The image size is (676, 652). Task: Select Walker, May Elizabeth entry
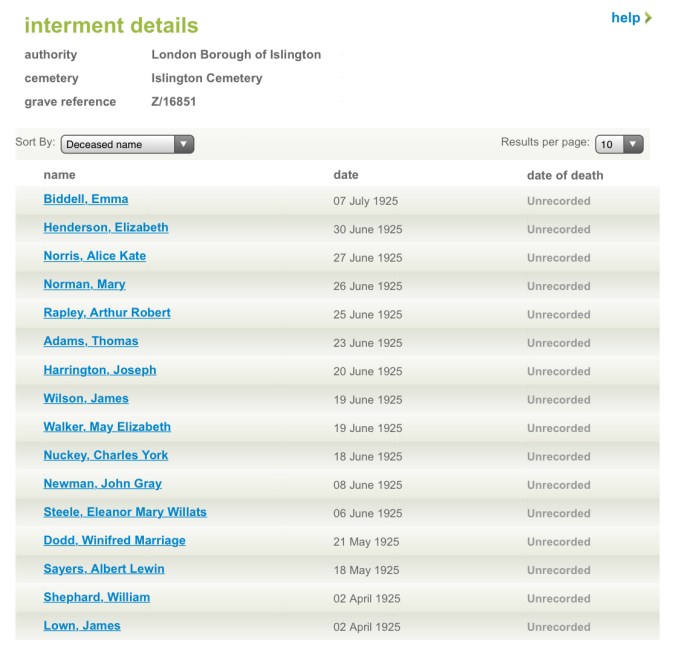(107, 427)
